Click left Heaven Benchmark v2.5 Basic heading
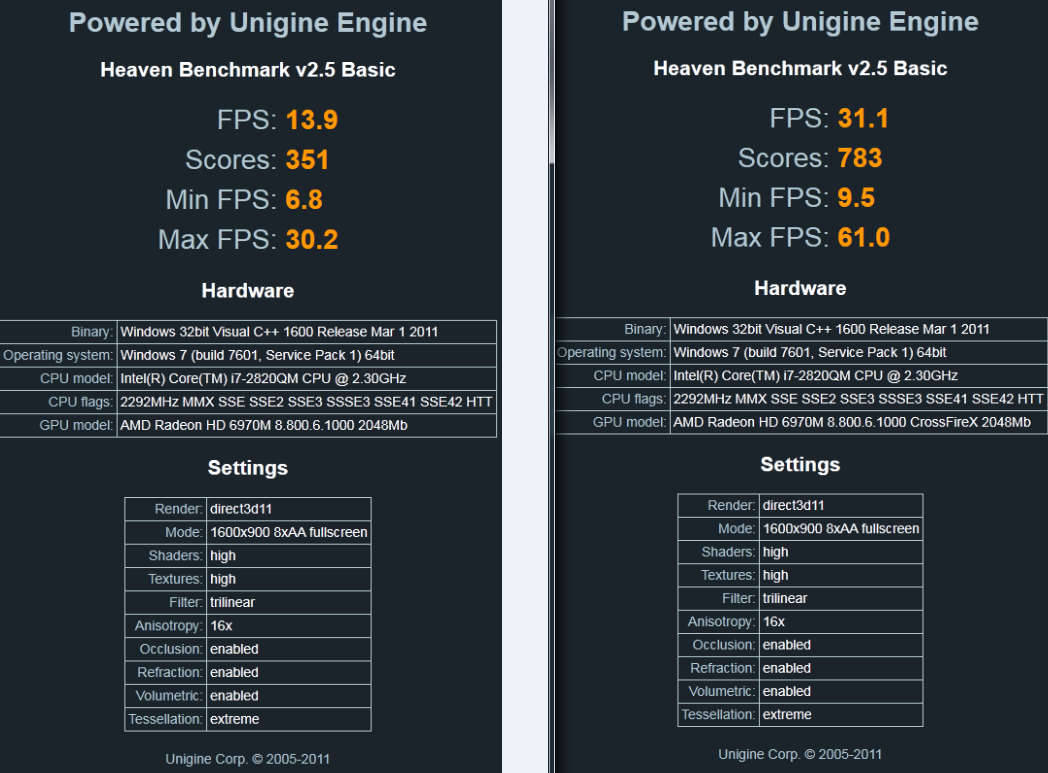This screenshot has height=773, width=1048. point(248,70)
